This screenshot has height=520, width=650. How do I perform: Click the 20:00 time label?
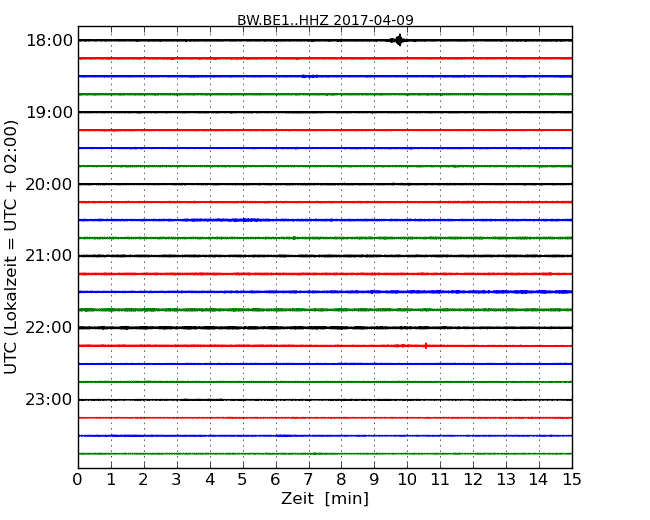pyautogui.click(x=49, y=184)
